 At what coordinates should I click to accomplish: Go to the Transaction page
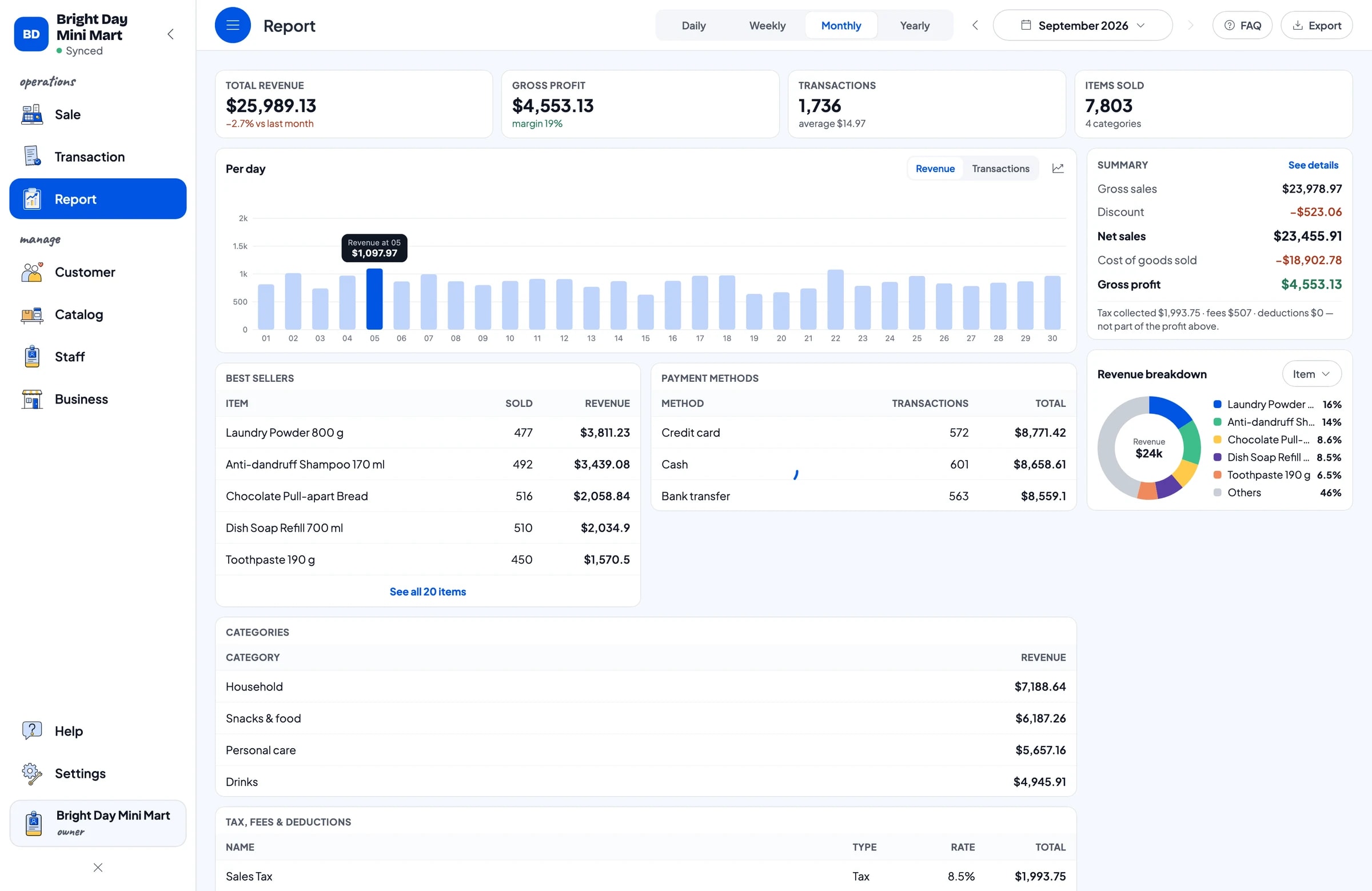pyautogui.click(x=98, y=157)
